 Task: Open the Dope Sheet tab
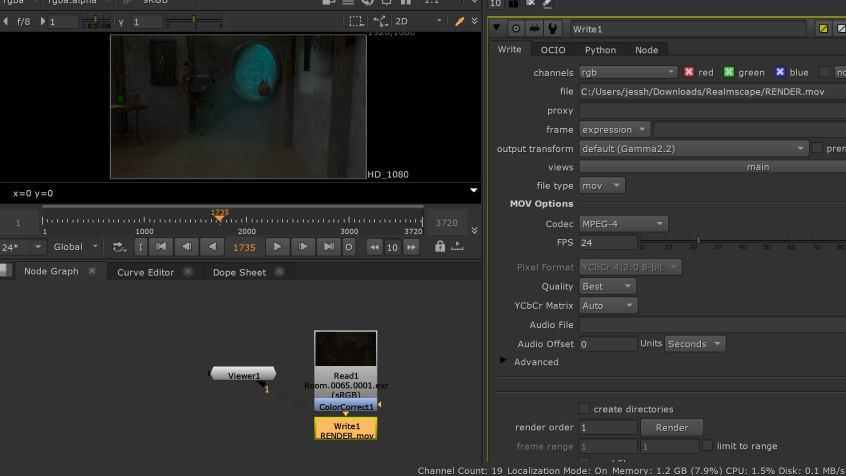239,272
